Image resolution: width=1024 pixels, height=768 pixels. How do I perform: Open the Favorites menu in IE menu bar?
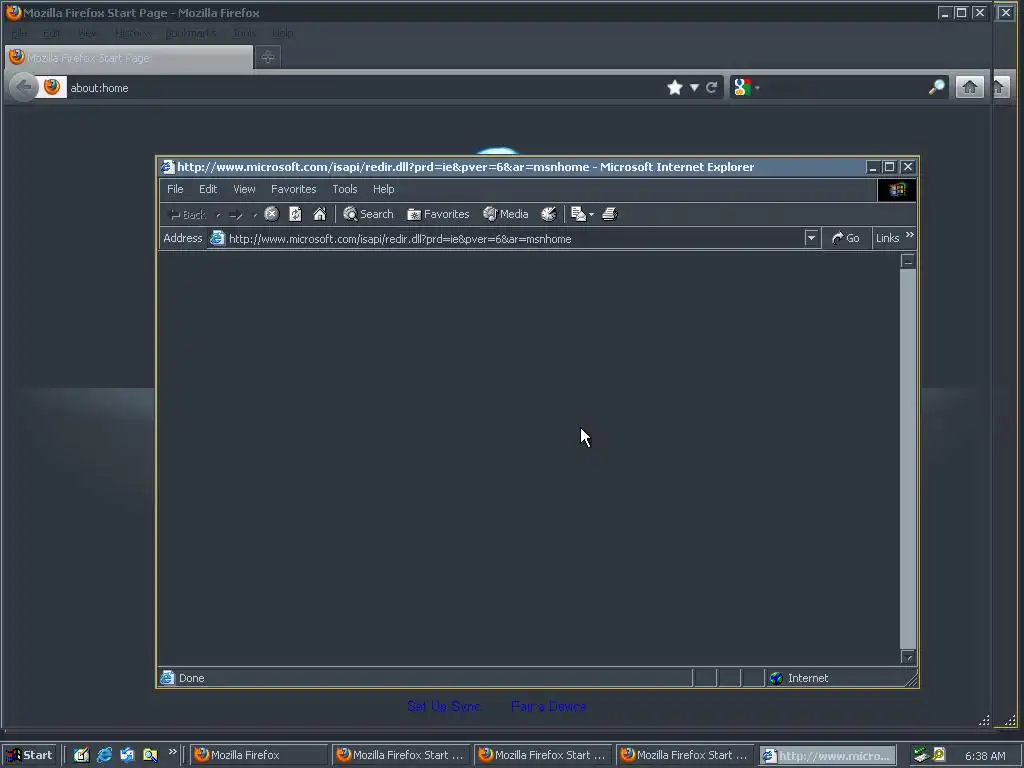pyautogui.click(x=294, y=189)
